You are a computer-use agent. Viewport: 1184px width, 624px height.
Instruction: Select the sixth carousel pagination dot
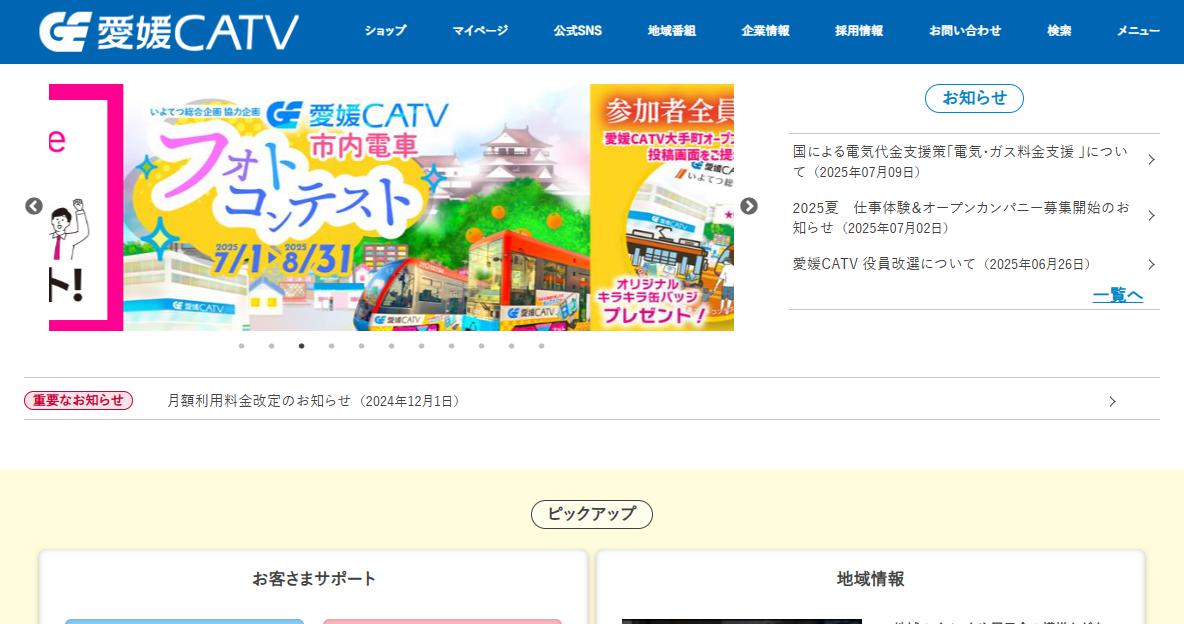click(391, 346)
